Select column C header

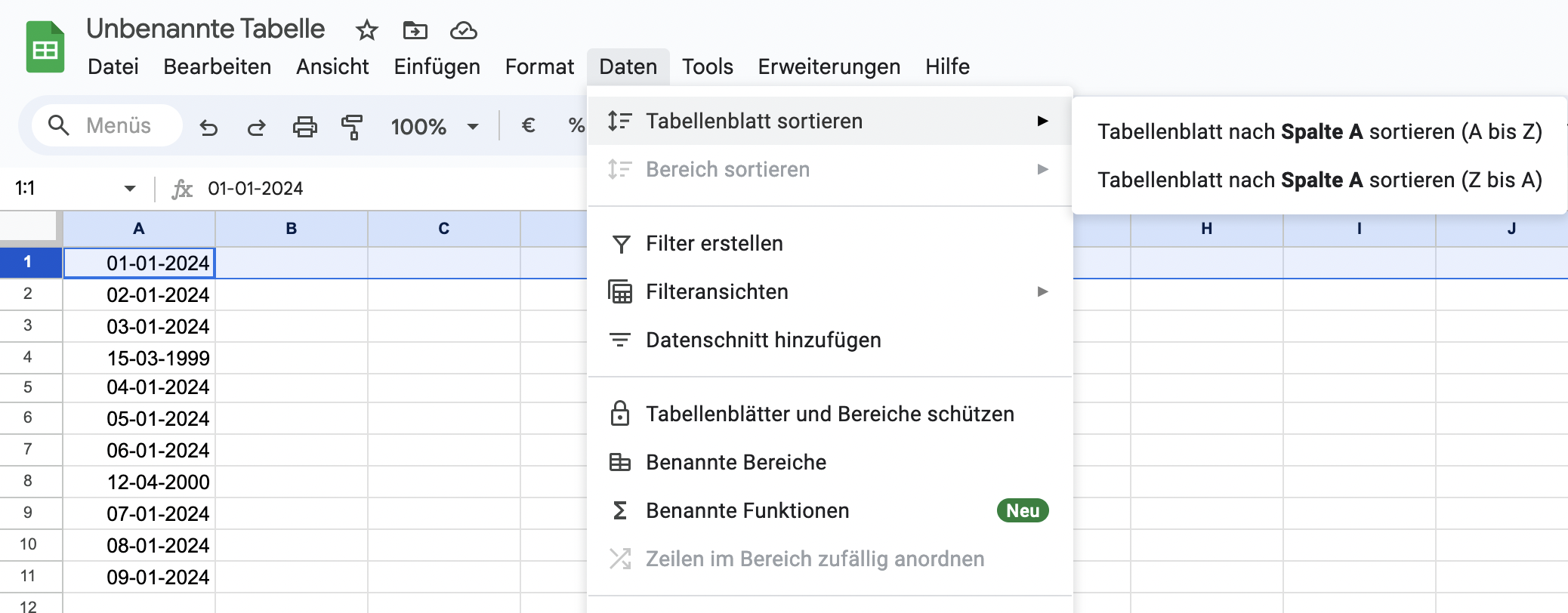point(444,229)
